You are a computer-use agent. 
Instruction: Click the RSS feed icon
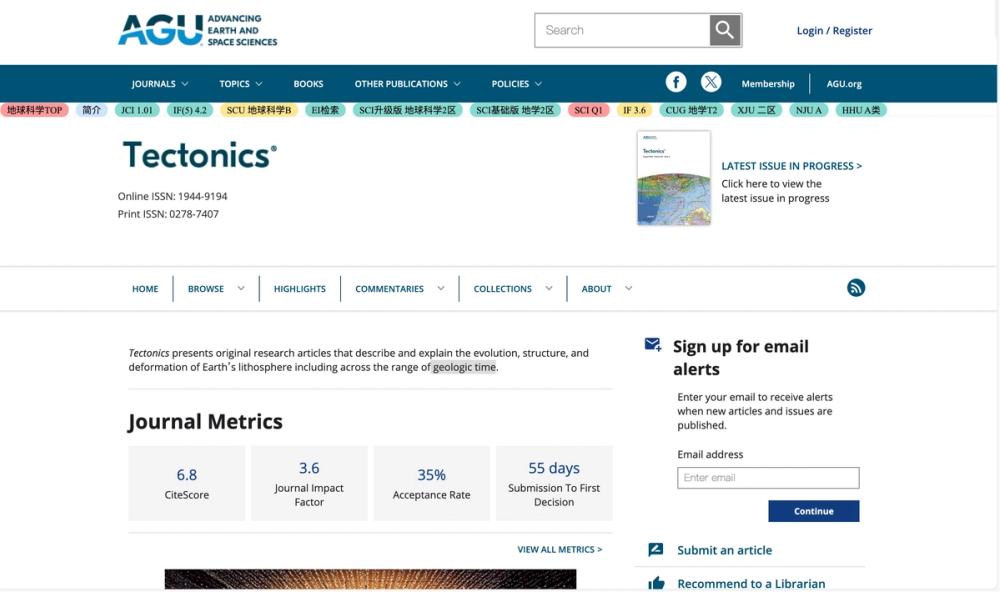(856, 288)
